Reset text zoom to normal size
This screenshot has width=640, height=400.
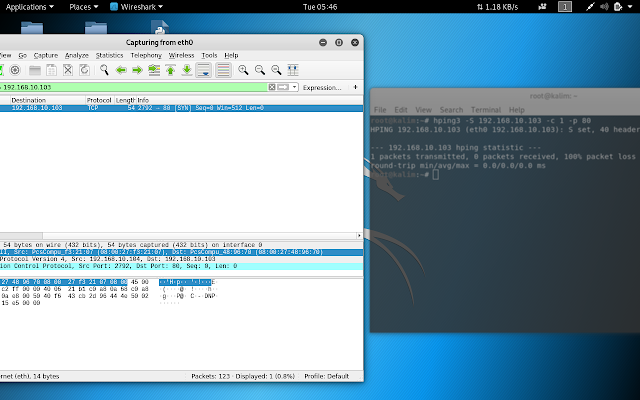coord(276,70)
